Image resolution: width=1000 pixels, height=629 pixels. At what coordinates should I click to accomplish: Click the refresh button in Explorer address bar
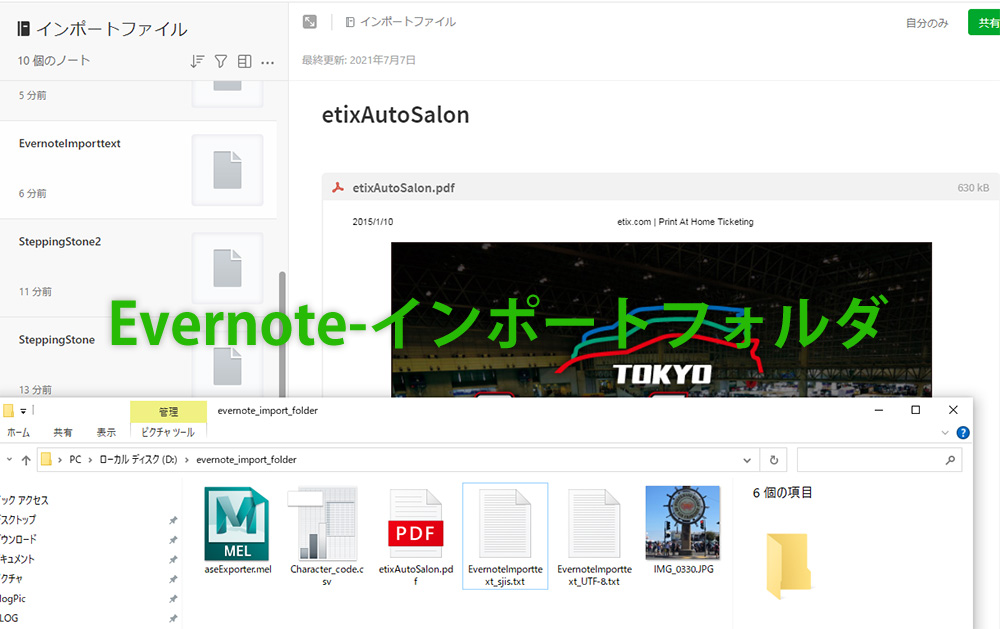point(773,460)
